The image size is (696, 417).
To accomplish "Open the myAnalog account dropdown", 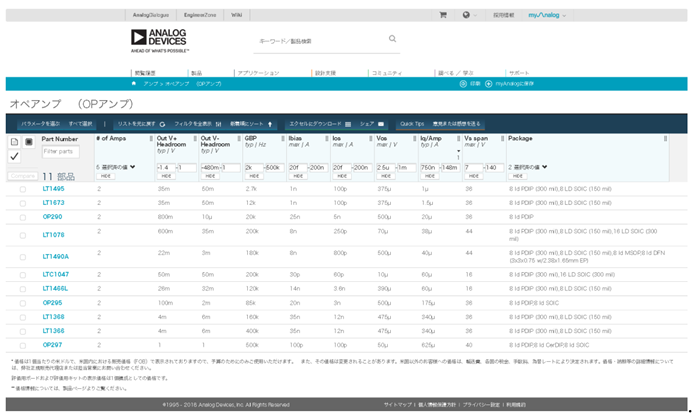I will 547,15.
